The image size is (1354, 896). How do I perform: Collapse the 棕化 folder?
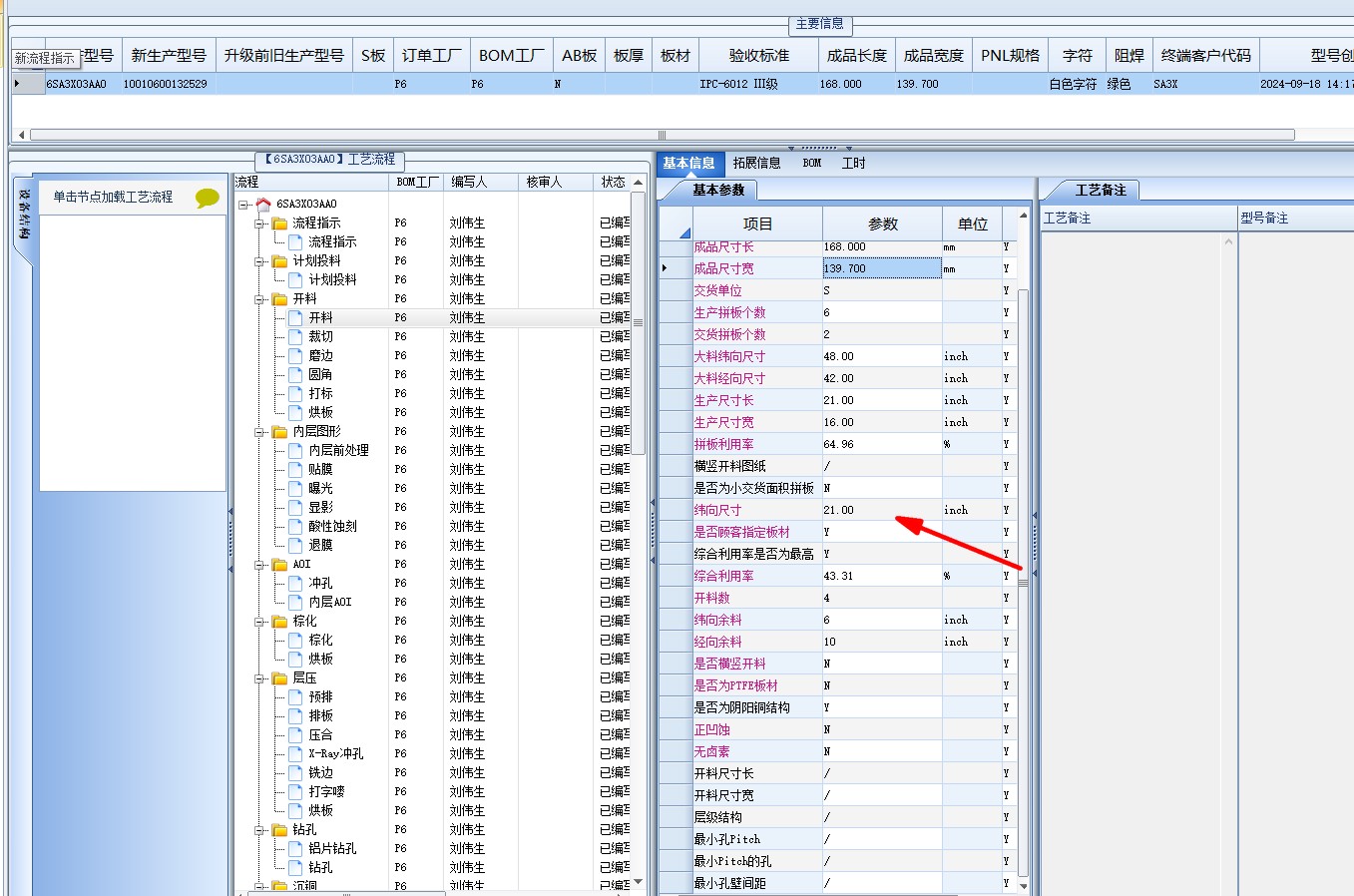click(260, 622)
